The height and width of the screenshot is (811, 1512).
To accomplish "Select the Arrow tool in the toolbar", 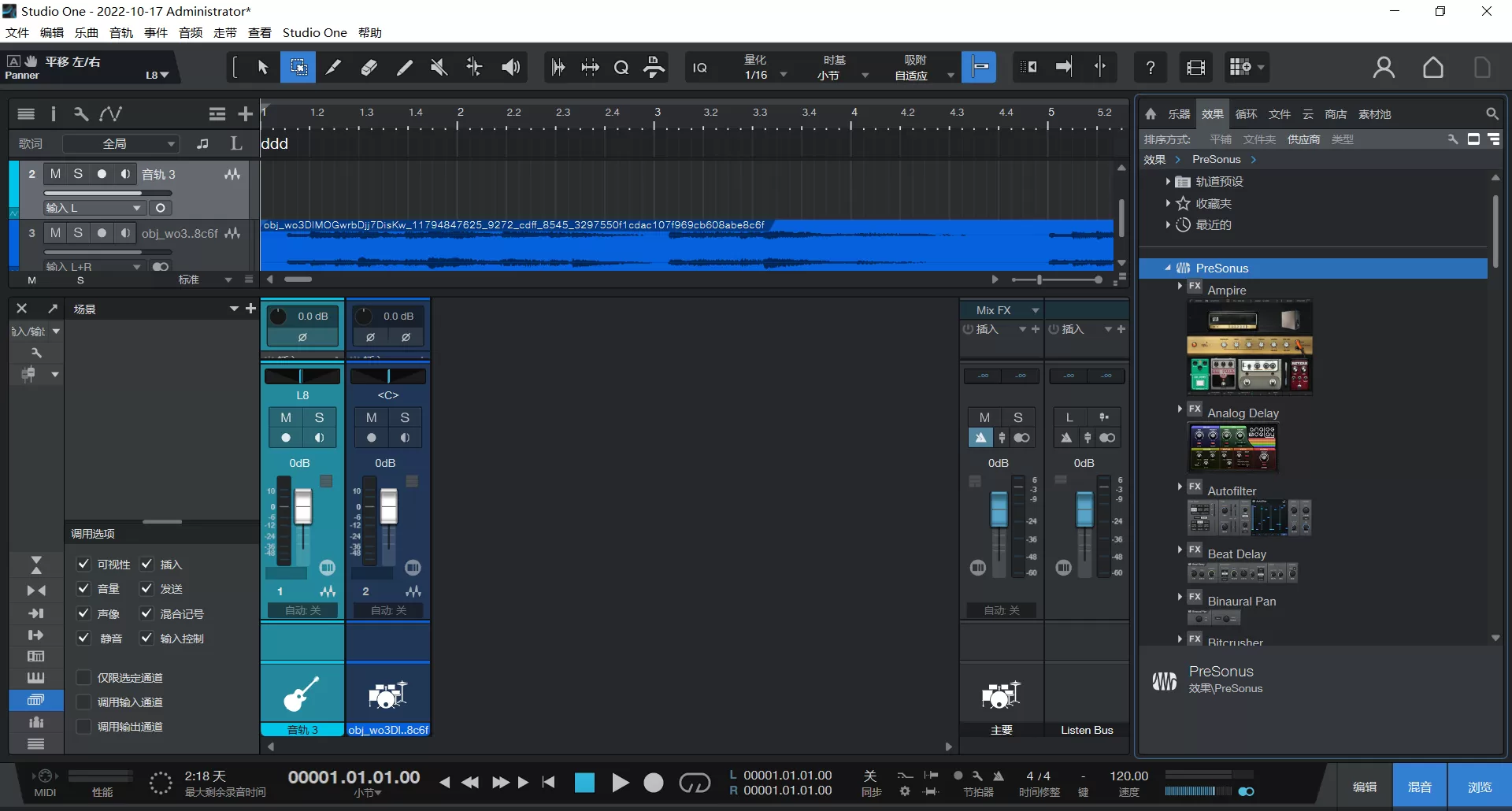I will coord(262,67).
